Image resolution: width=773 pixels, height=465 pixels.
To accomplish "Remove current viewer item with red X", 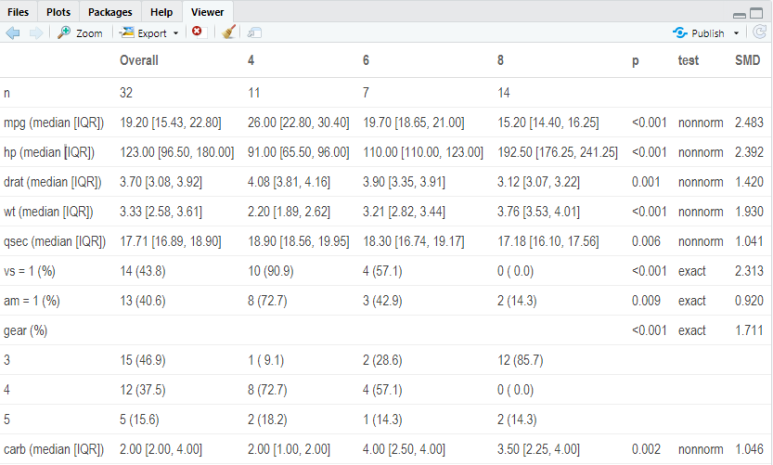I will [197, 32].
